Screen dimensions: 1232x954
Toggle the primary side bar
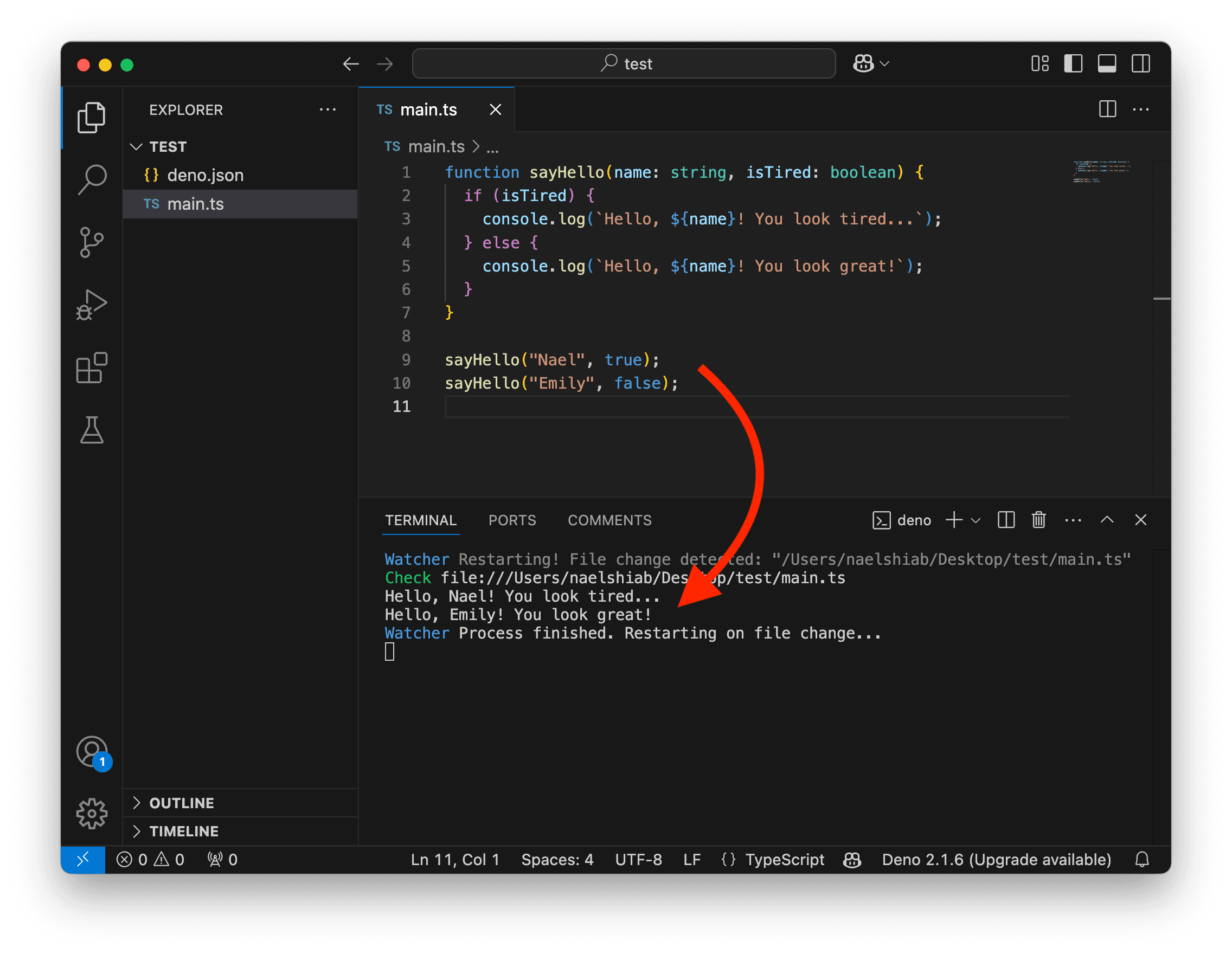tap(1073, 64)
